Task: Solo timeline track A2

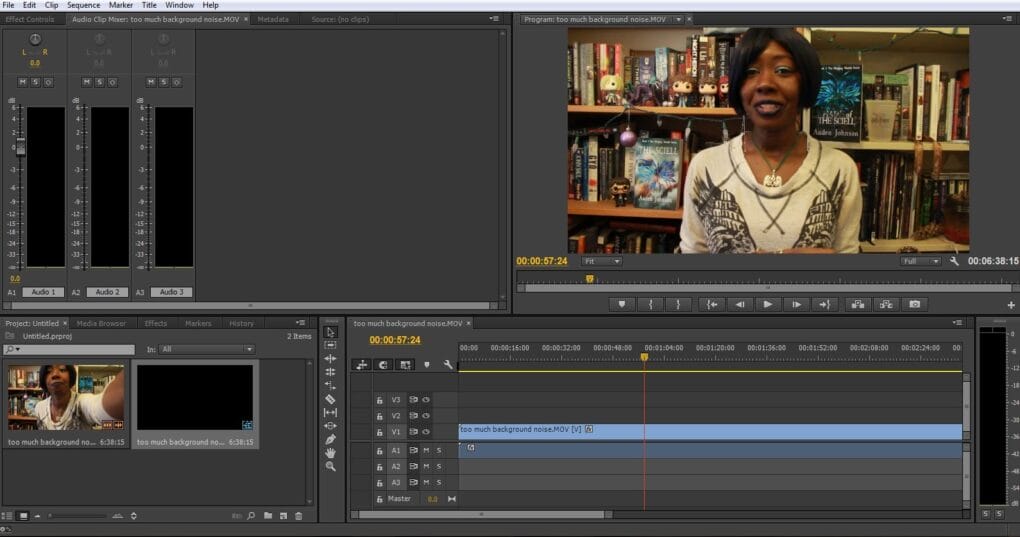Action: tap(439, 466)
